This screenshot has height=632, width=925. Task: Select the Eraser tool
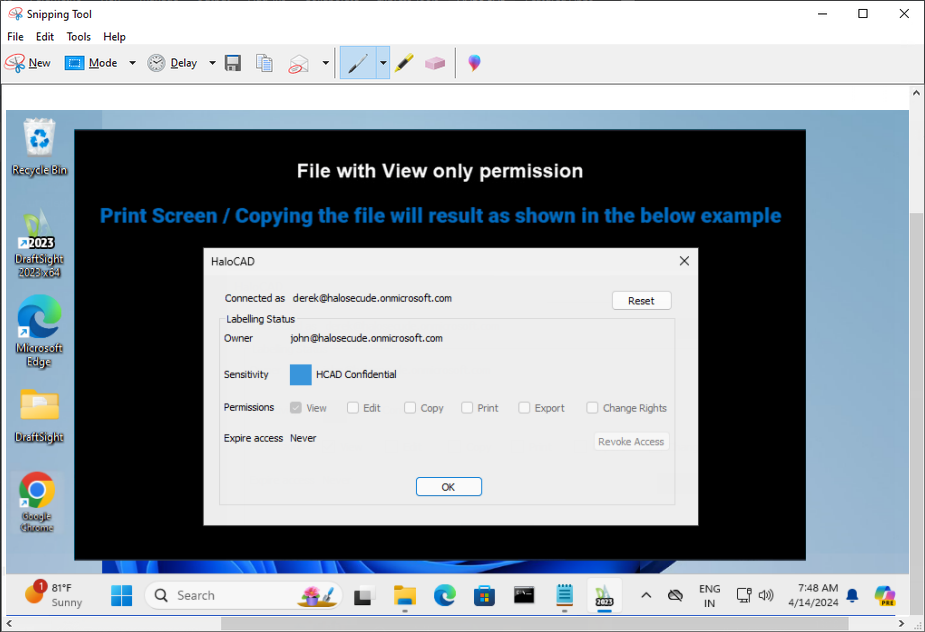(x=434, y=63)
